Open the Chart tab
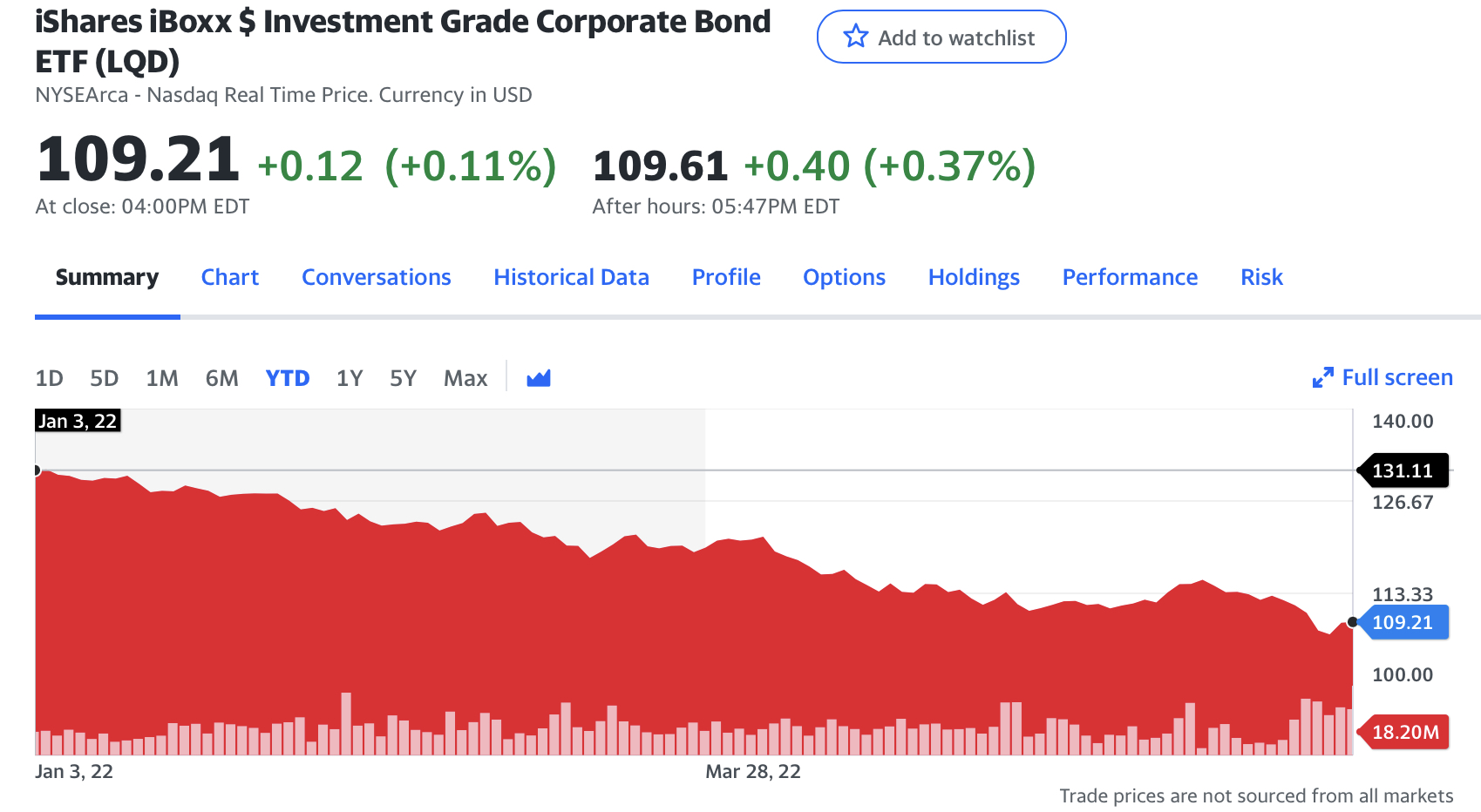 [x=230, y=277]
